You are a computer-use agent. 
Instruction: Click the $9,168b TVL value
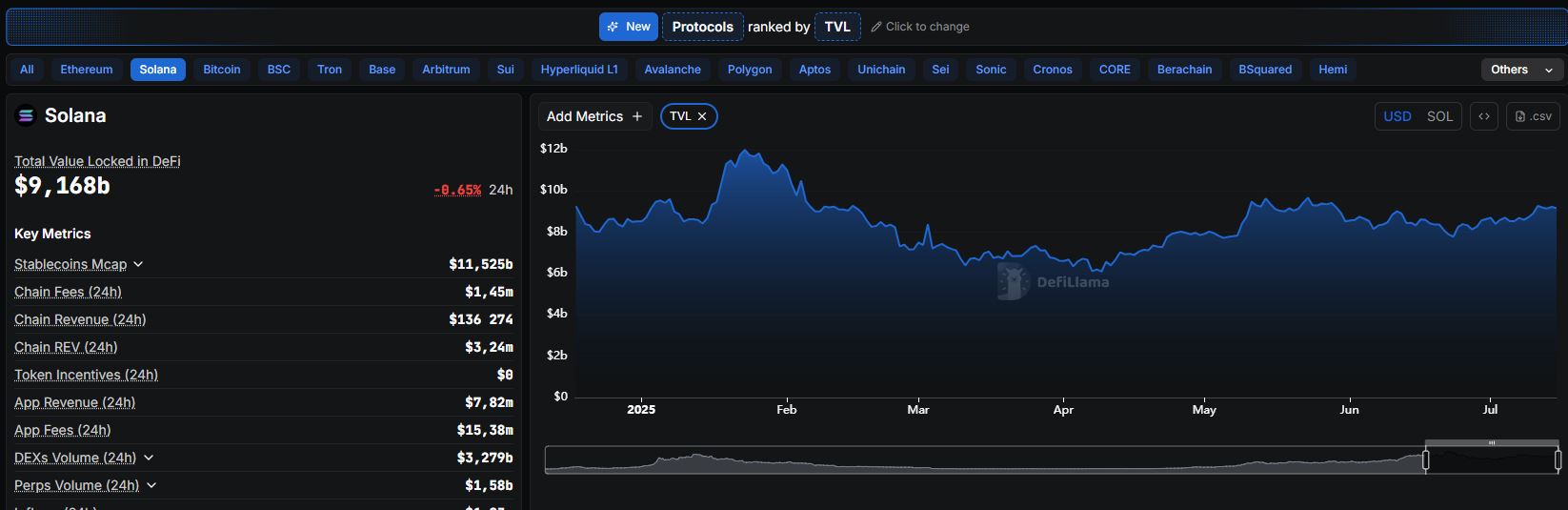pyautogui.click(x=62, y=186)
